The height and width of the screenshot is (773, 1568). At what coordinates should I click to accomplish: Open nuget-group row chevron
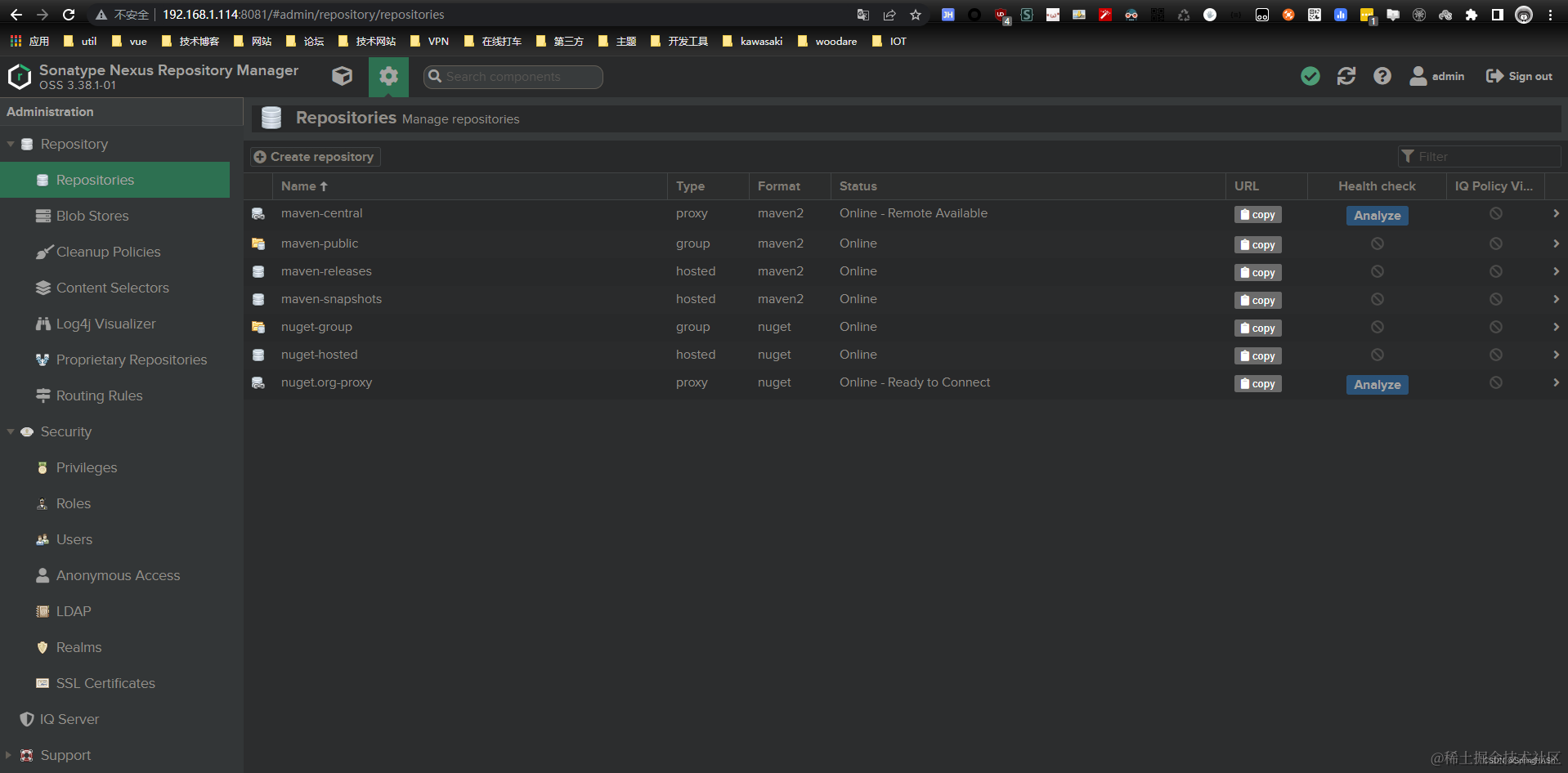point(1556,327)
